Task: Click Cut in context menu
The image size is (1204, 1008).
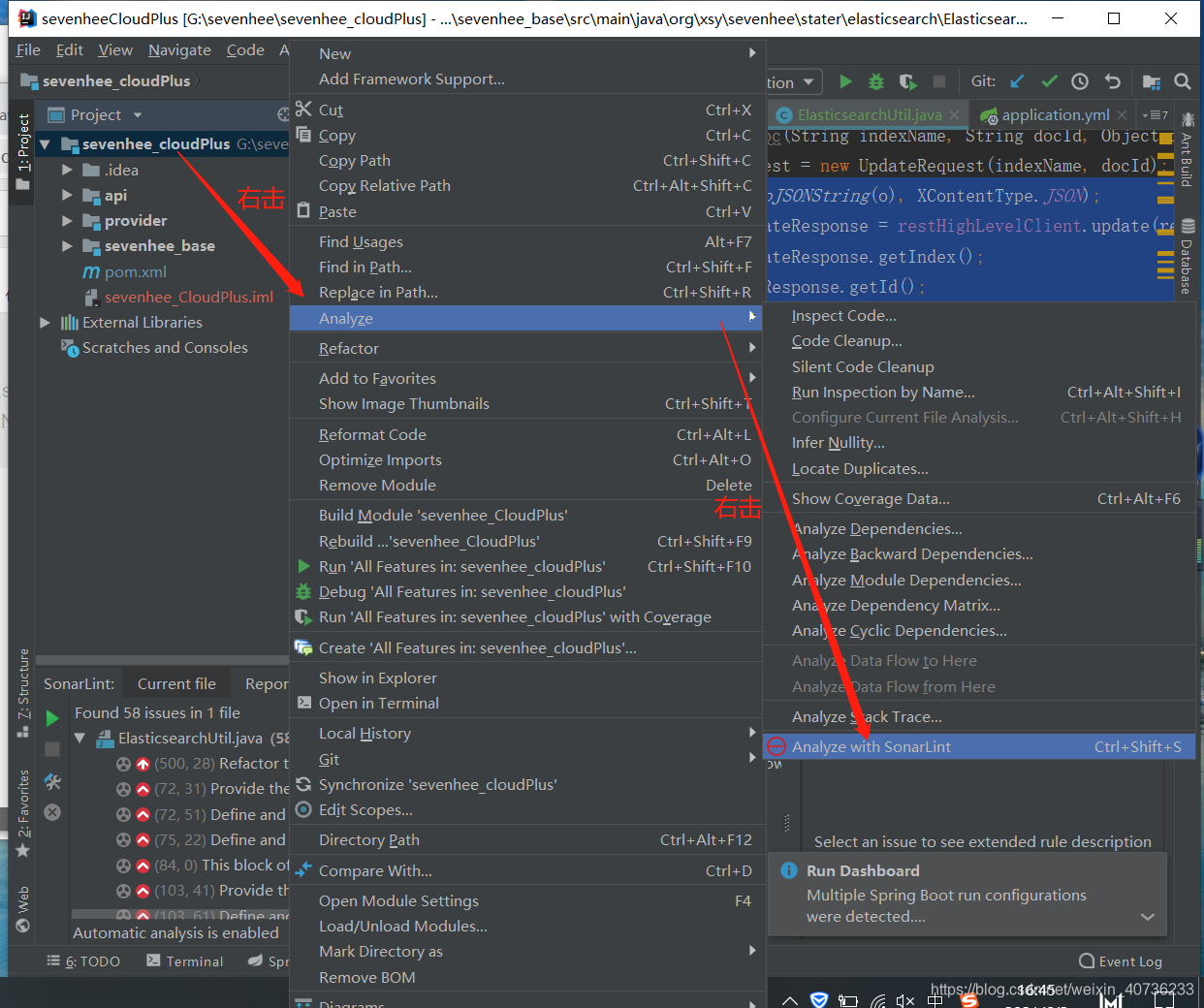Action: [x=527, y=110]
